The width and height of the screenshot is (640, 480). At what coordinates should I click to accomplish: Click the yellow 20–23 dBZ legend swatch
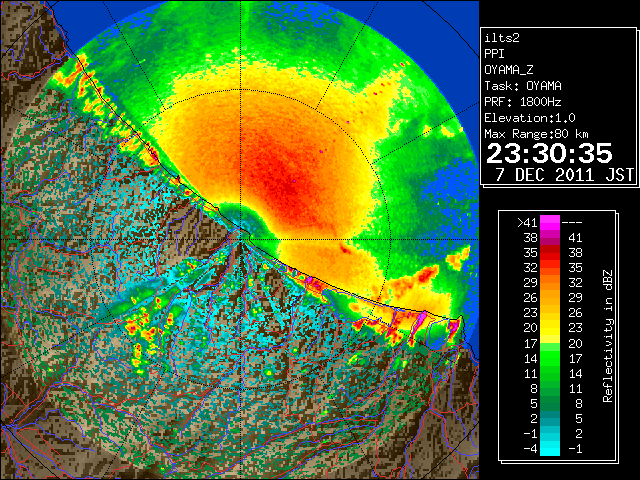pyautogui.click(x=550, y=328)
